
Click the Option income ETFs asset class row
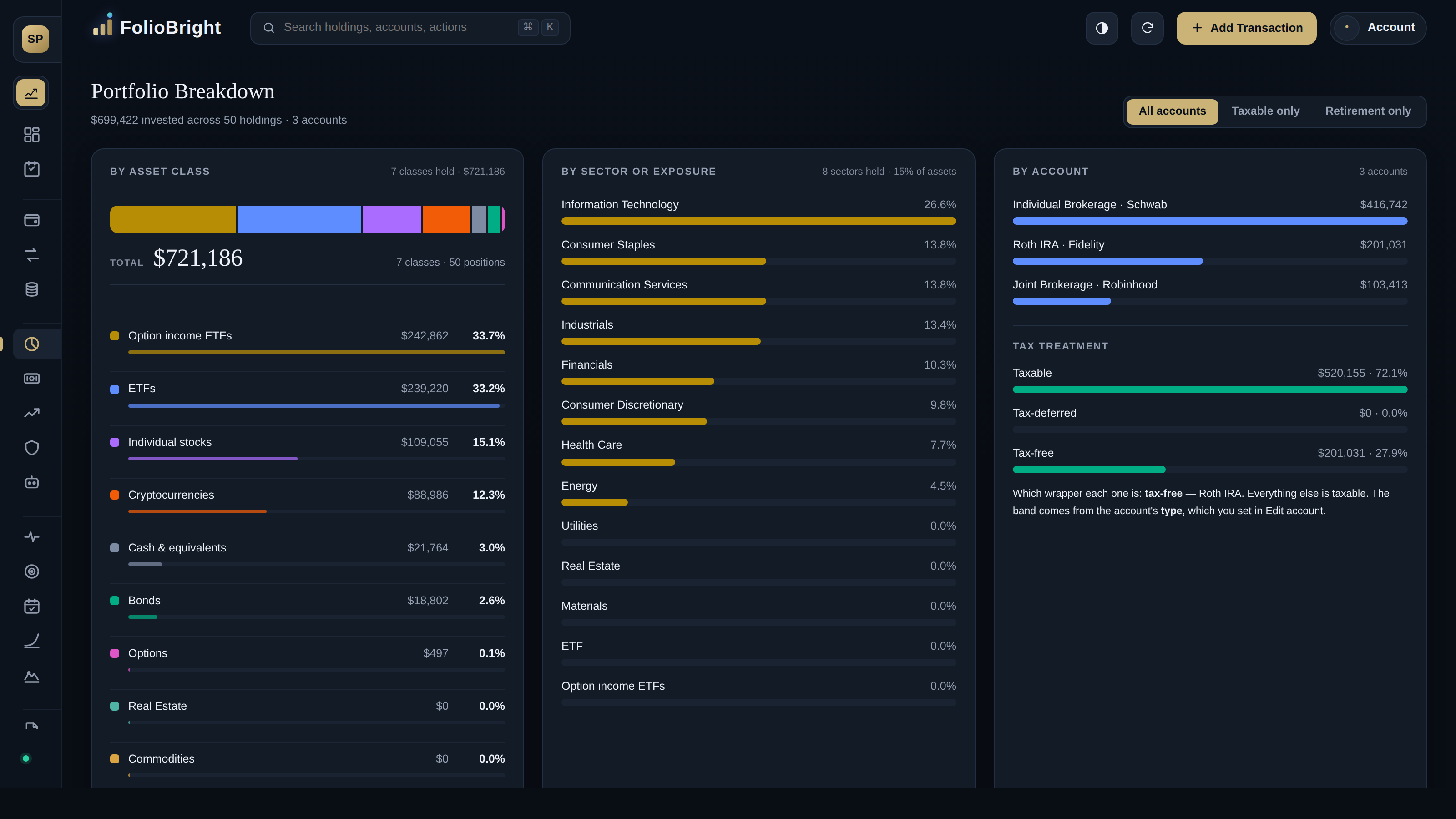click(308, 342)
